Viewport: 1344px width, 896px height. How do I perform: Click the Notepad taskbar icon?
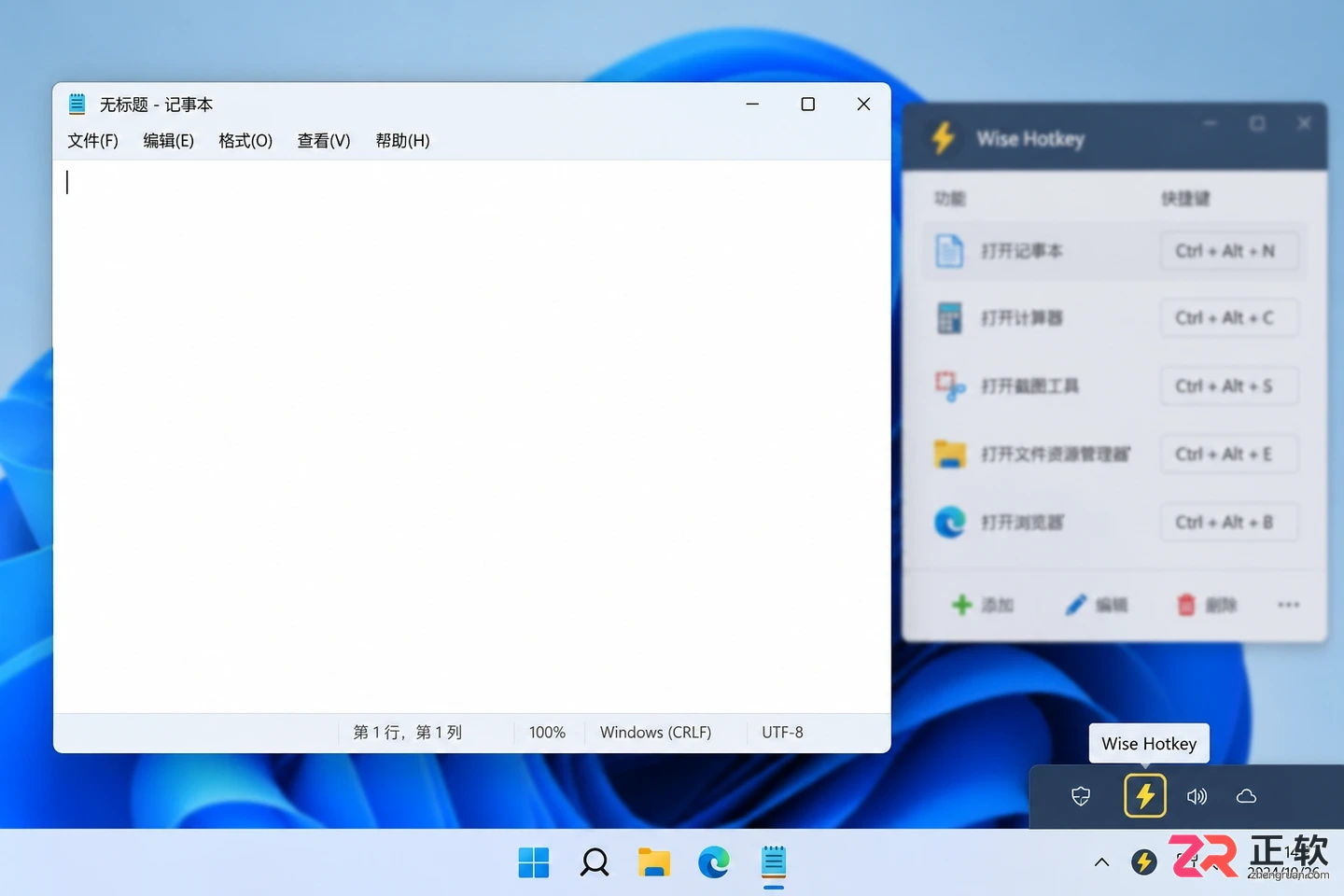click(x=774, y=862)
